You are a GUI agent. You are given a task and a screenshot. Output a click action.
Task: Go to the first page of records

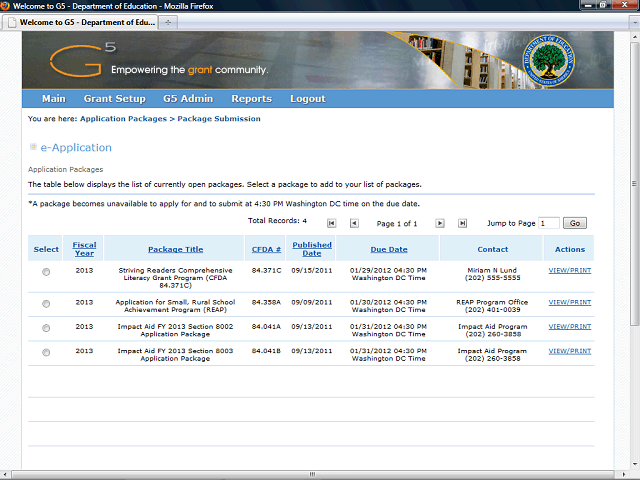(332, 223)
